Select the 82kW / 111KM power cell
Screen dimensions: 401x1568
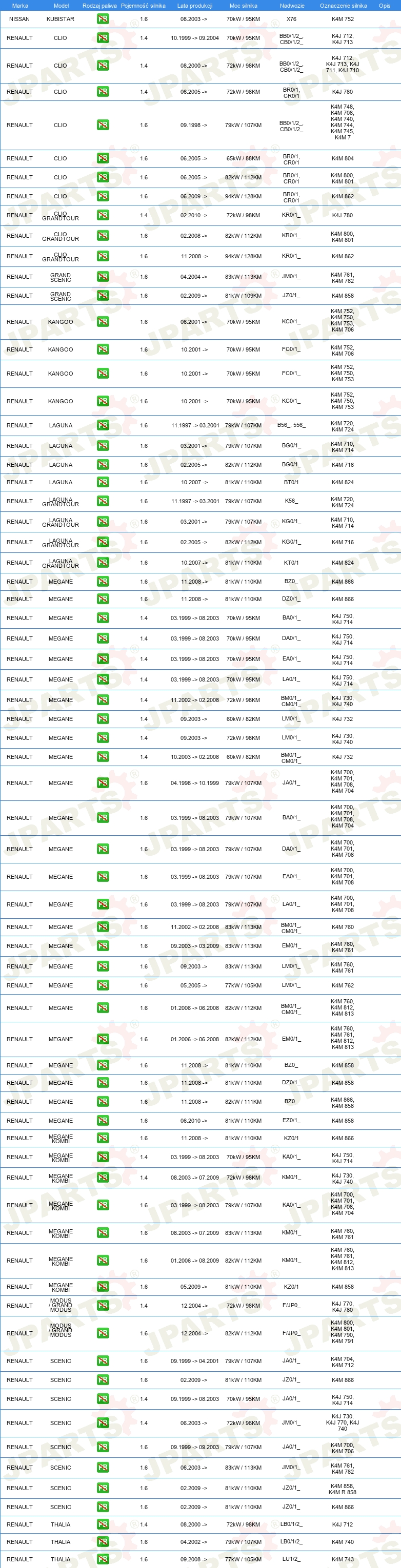tap(243, 1101)
